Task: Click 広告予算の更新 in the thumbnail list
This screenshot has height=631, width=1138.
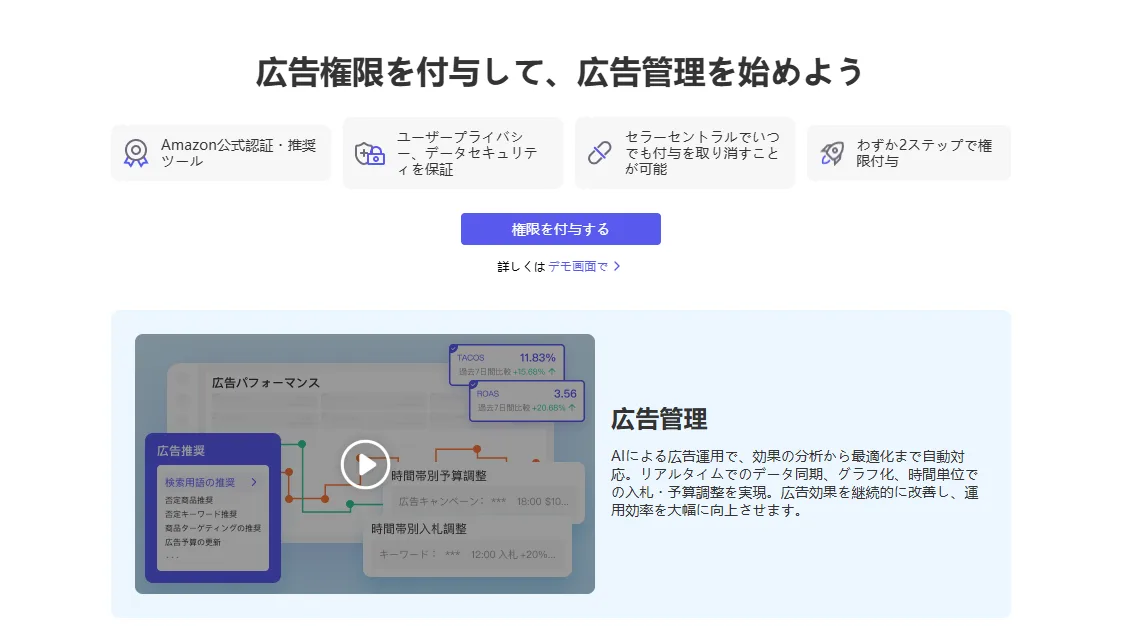Action: coord(192,542)
